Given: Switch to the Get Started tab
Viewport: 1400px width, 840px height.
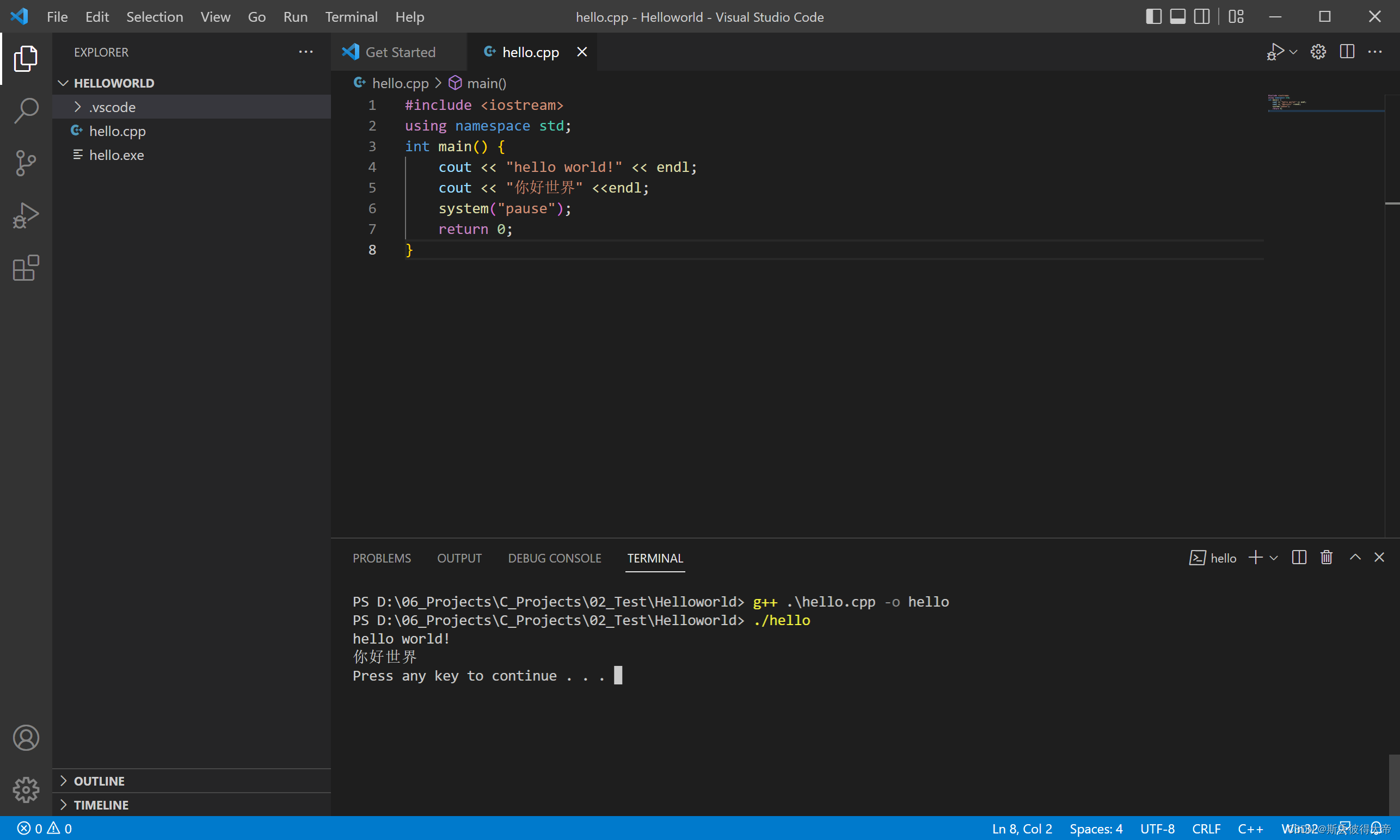Looking at the screenshot, I should click(x=398, y=52).
